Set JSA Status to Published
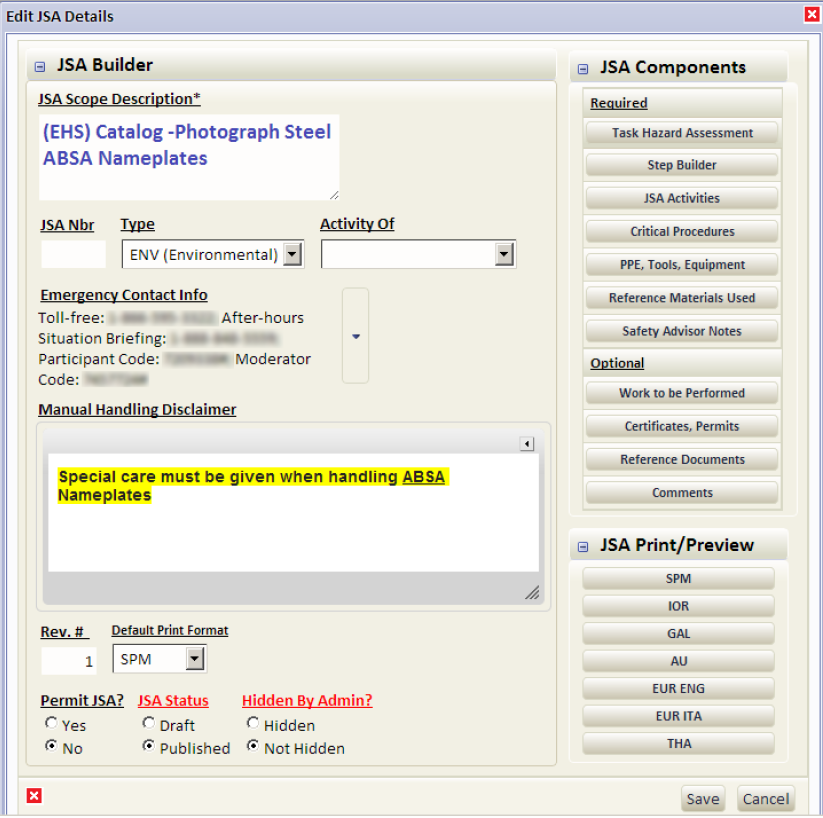 [x=149, y=746]
